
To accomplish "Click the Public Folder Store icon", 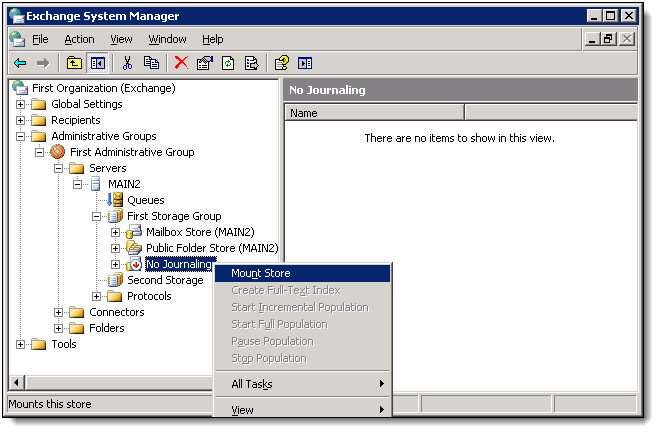I will click(x=134, y=247).
